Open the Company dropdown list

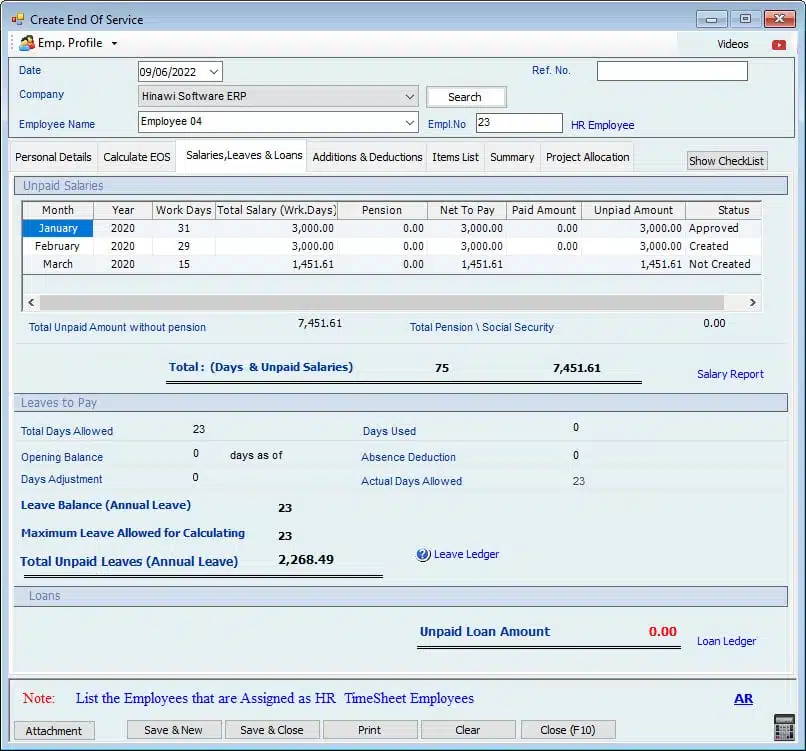pos(410,97)
